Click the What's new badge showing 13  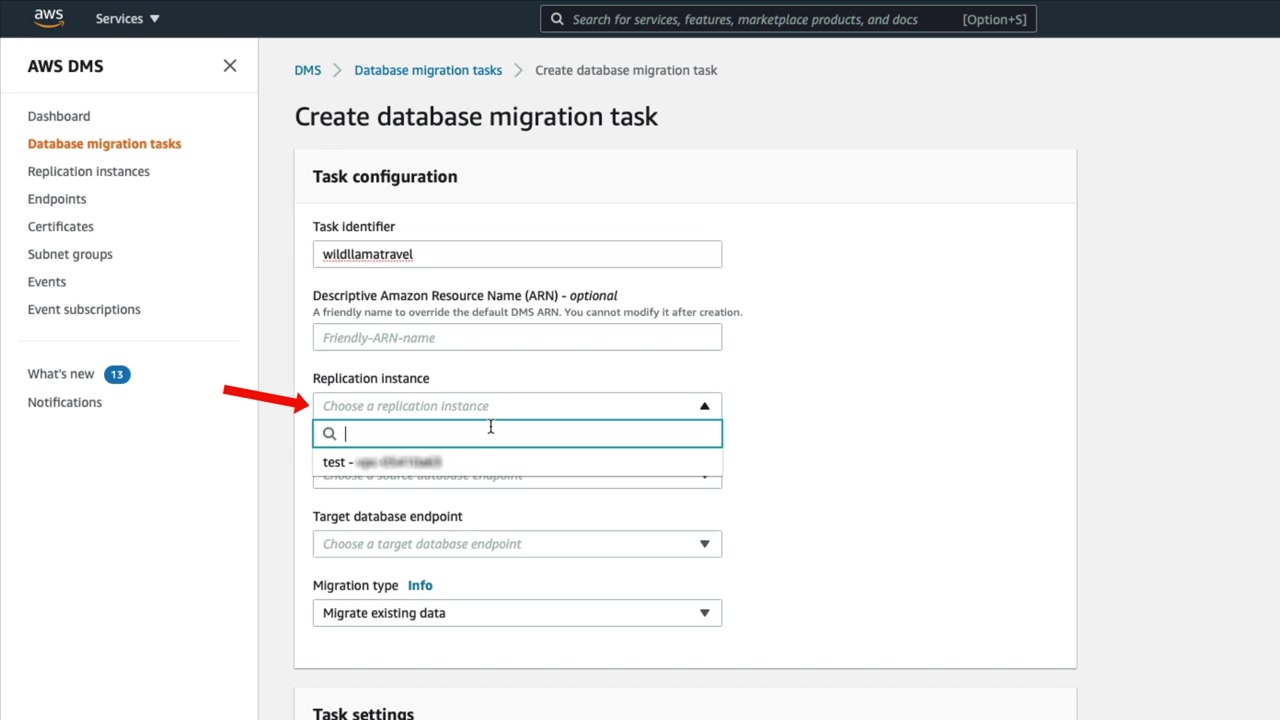tap(117, 374)
